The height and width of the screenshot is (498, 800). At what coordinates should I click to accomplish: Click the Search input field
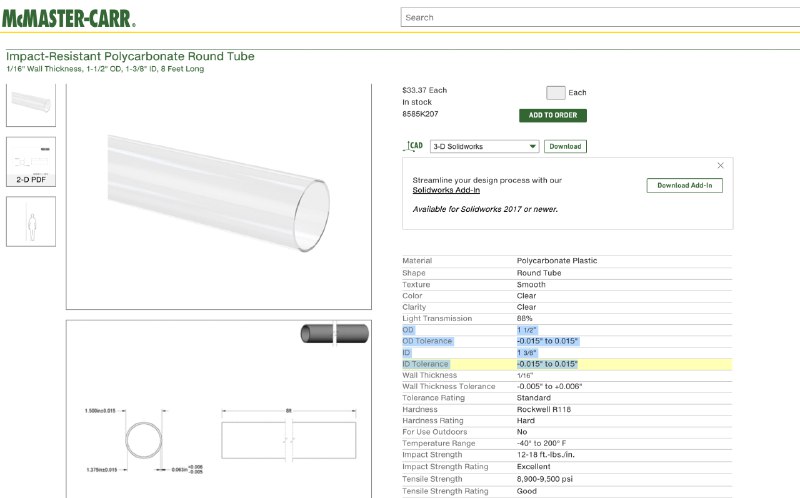pos(600,17)
